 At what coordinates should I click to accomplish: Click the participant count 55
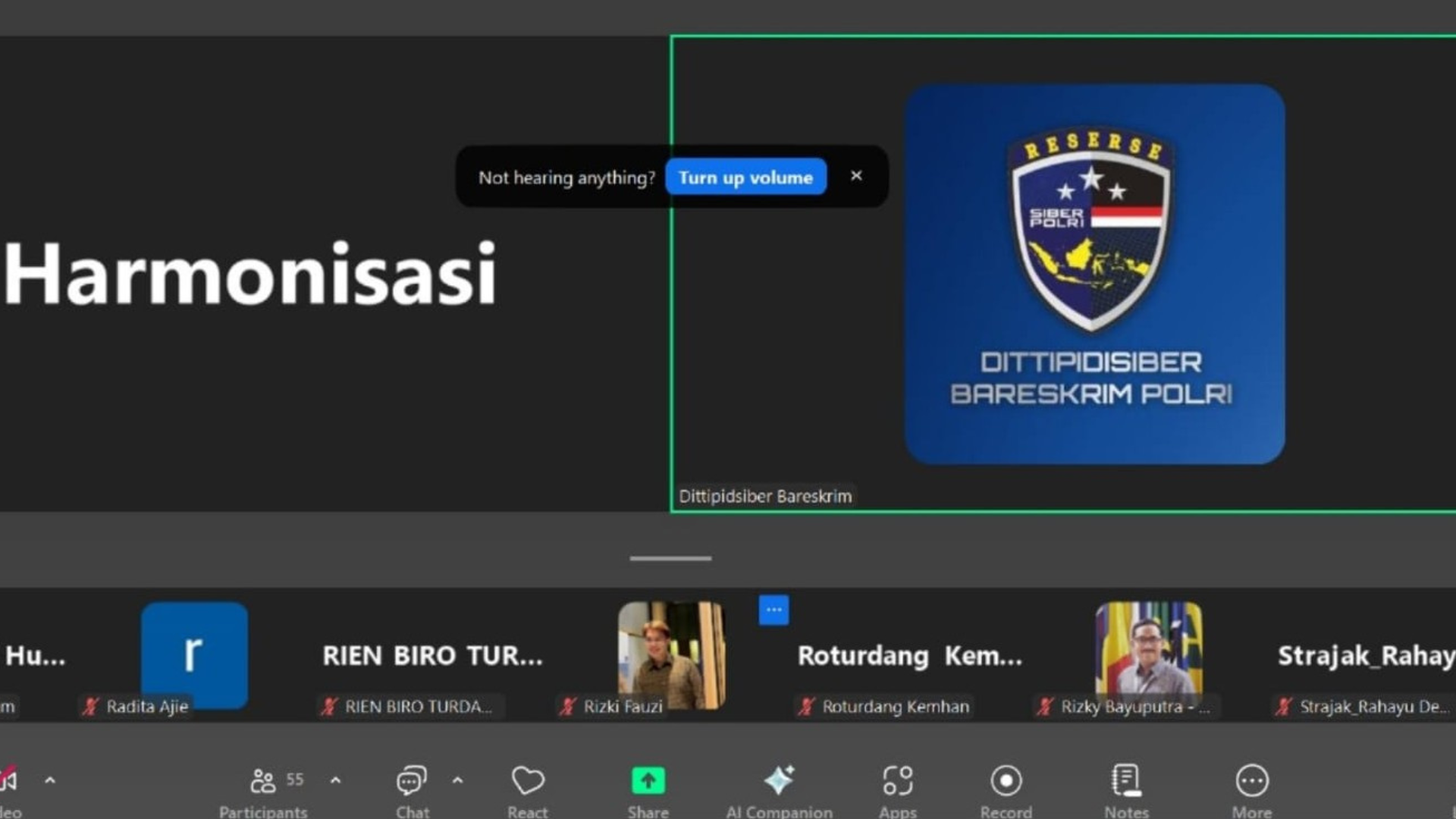295,780
